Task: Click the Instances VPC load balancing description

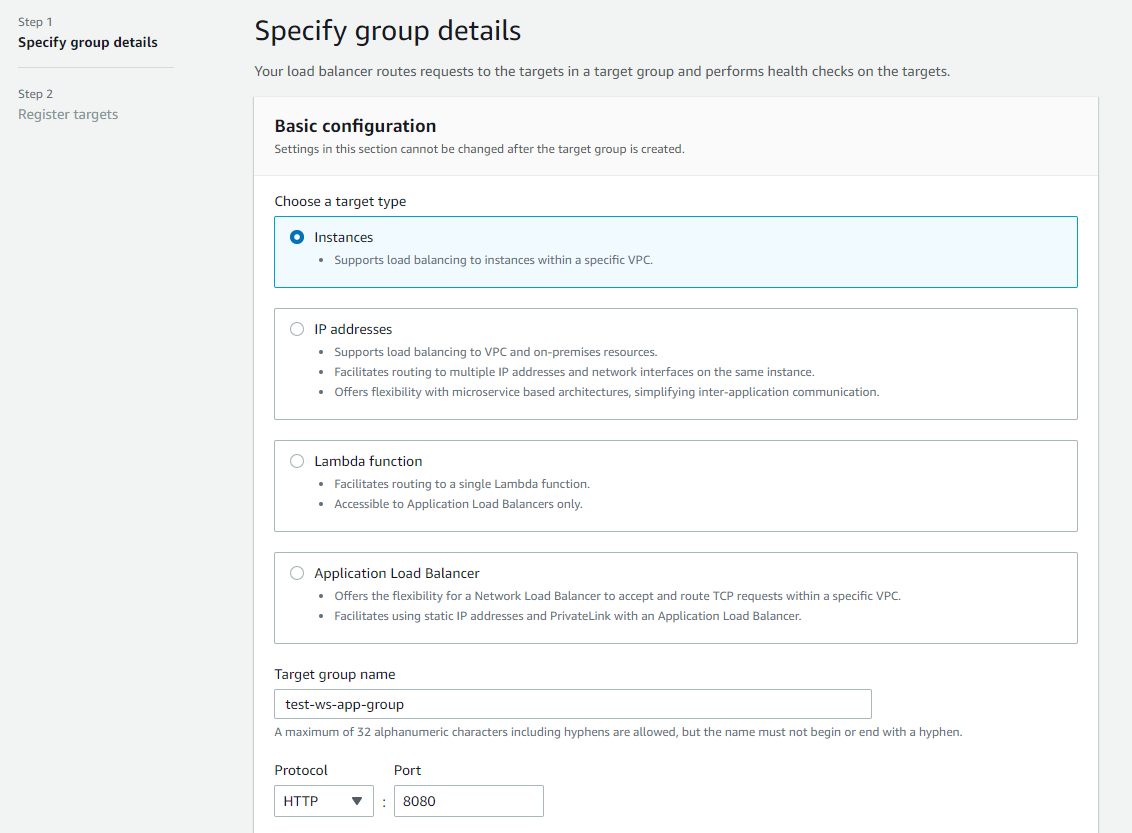Action: [493, 260]
